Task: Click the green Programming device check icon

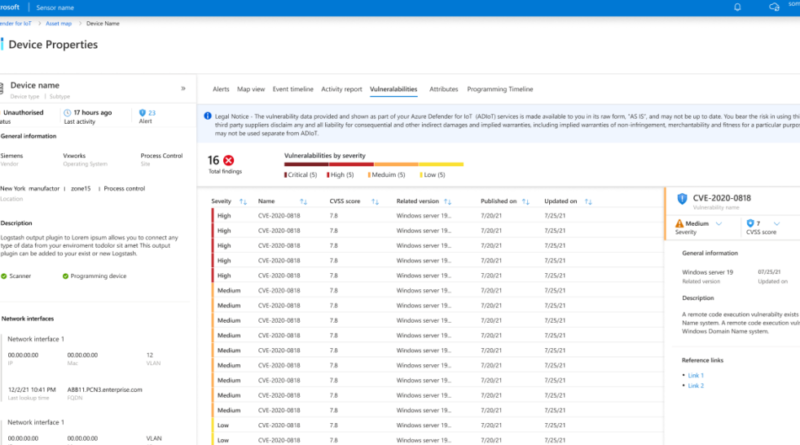Action: [65, 276]
